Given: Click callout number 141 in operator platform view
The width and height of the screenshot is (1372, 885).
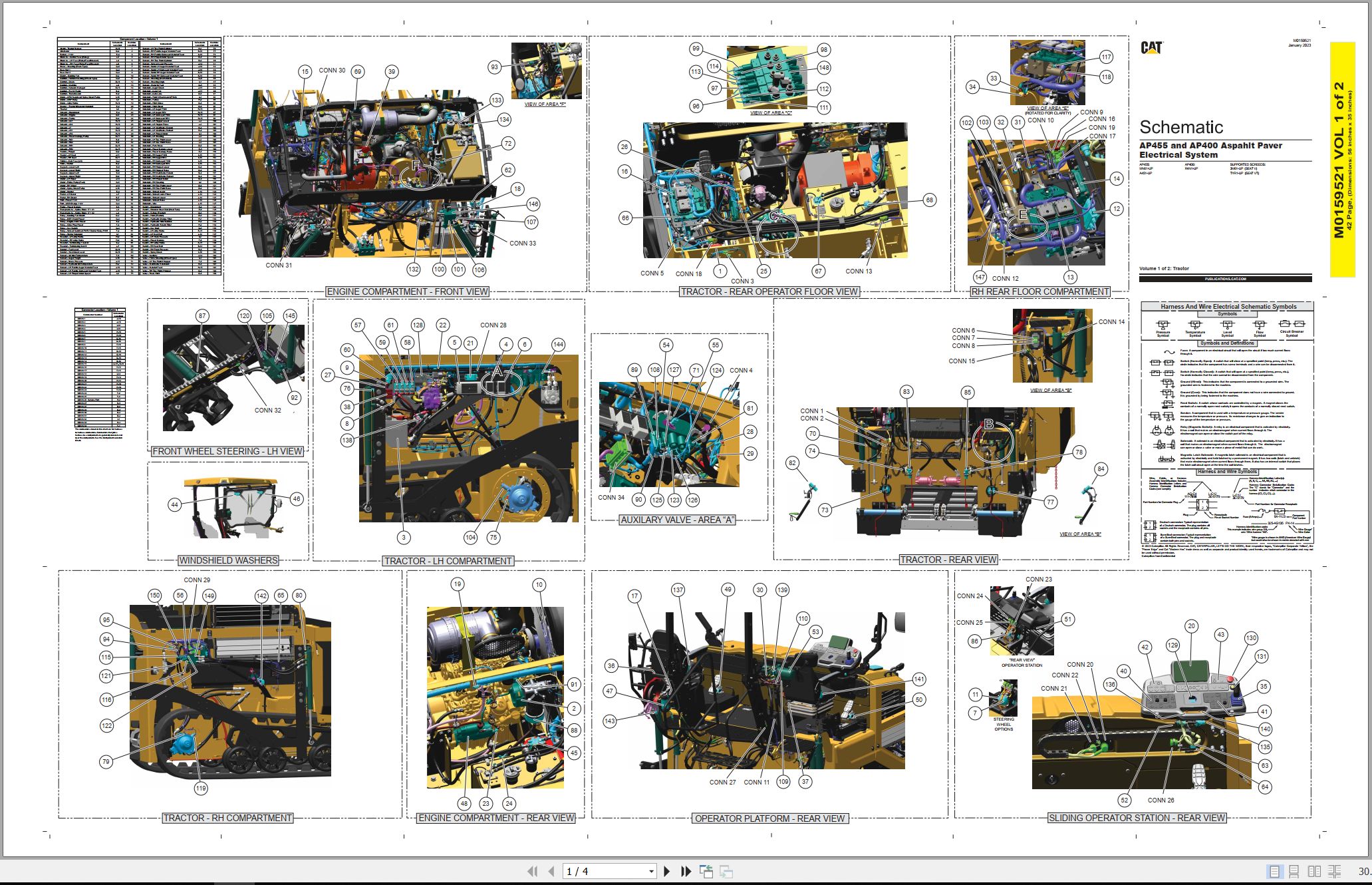Looking at the screenshot, I should pyautogui.click(x=918, y=679).
